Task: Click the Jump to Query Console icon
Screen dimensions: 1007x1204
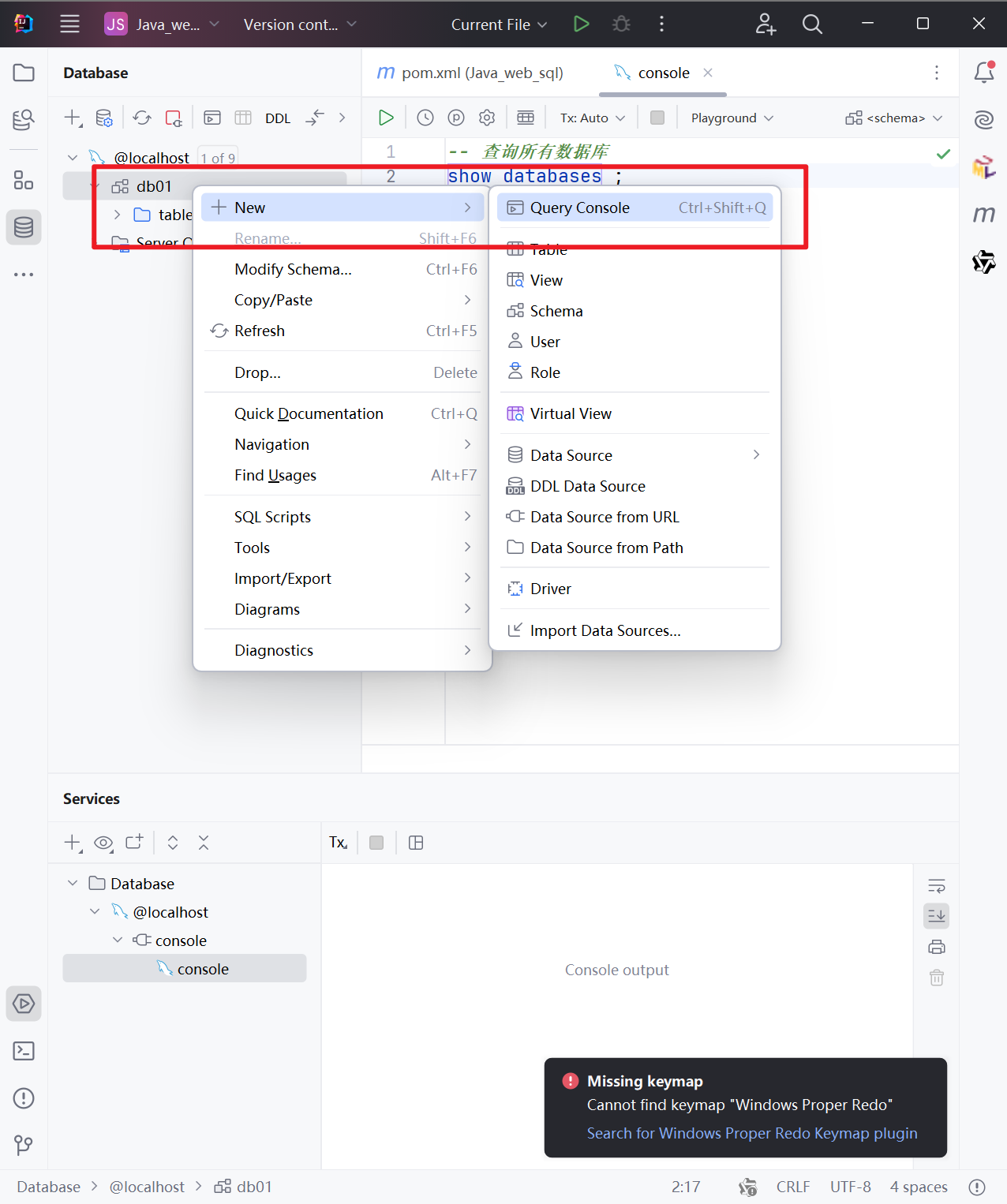Action: tap(212, 118)
